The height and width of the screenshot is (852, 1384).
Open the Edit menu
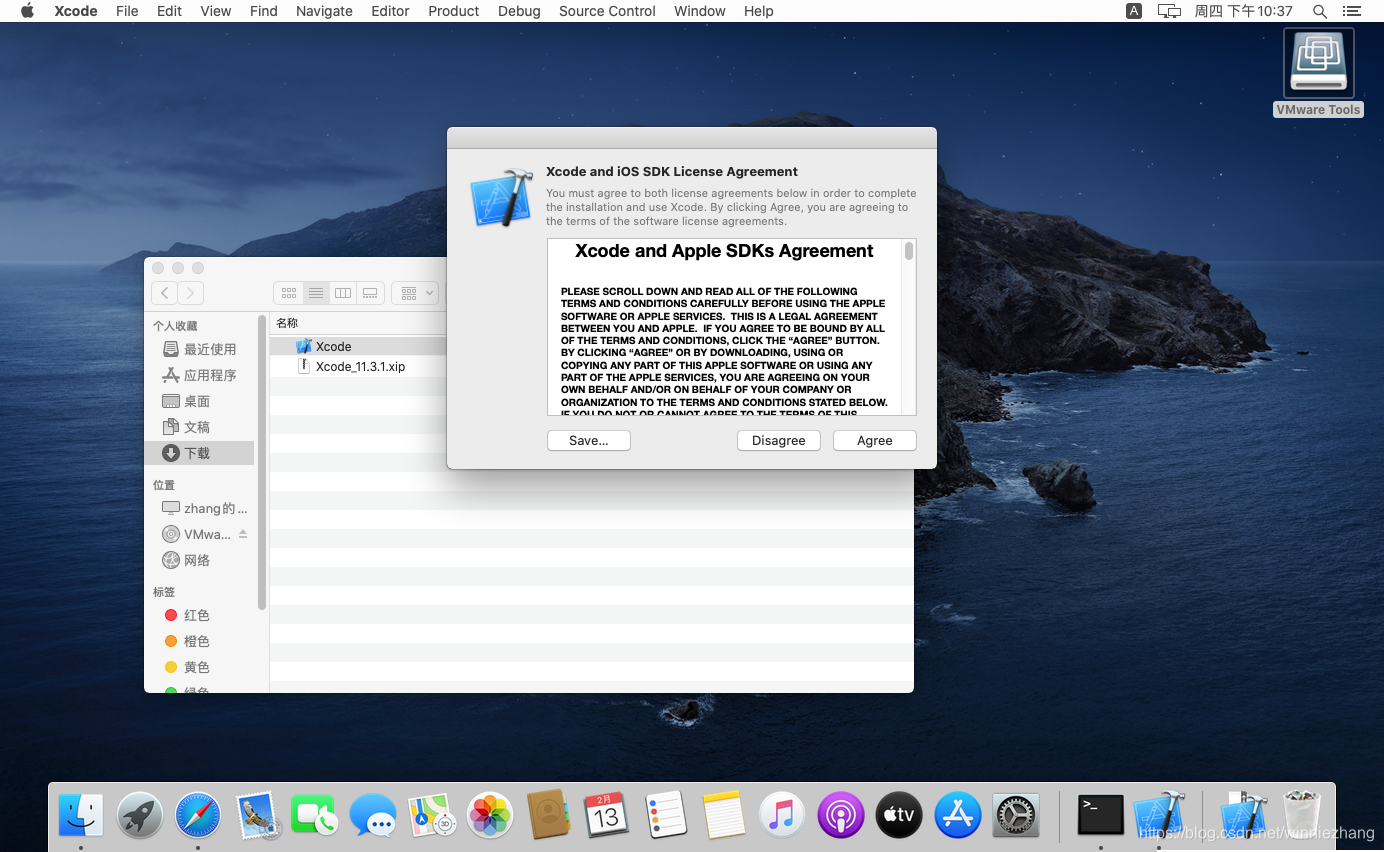(x=169, y=11)
